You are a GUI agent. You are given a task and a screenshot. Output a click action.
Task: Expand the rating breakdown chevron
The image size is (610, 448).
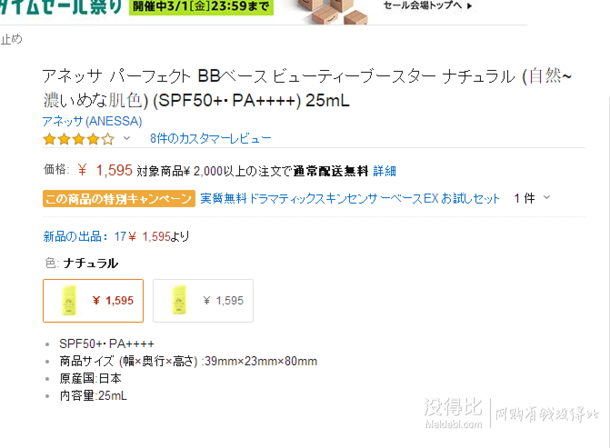pyautogui.click(x=126, y=138)
